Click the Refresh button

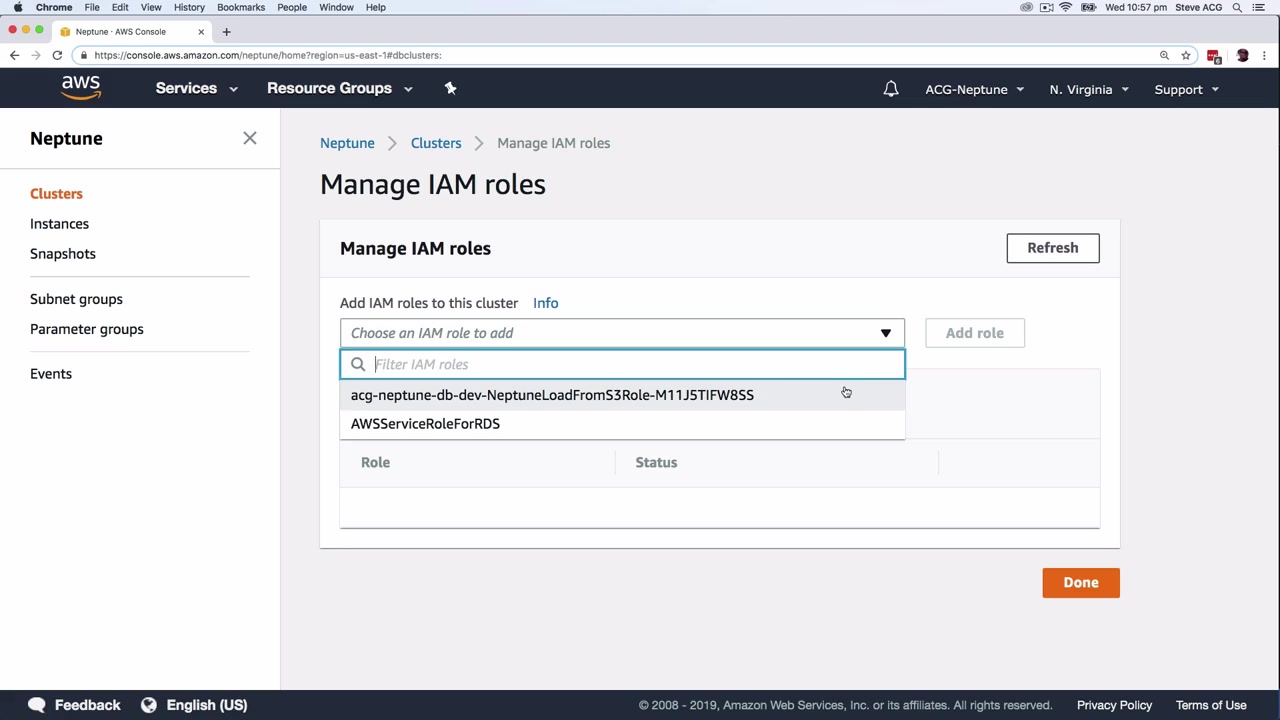pos(1053,248)
